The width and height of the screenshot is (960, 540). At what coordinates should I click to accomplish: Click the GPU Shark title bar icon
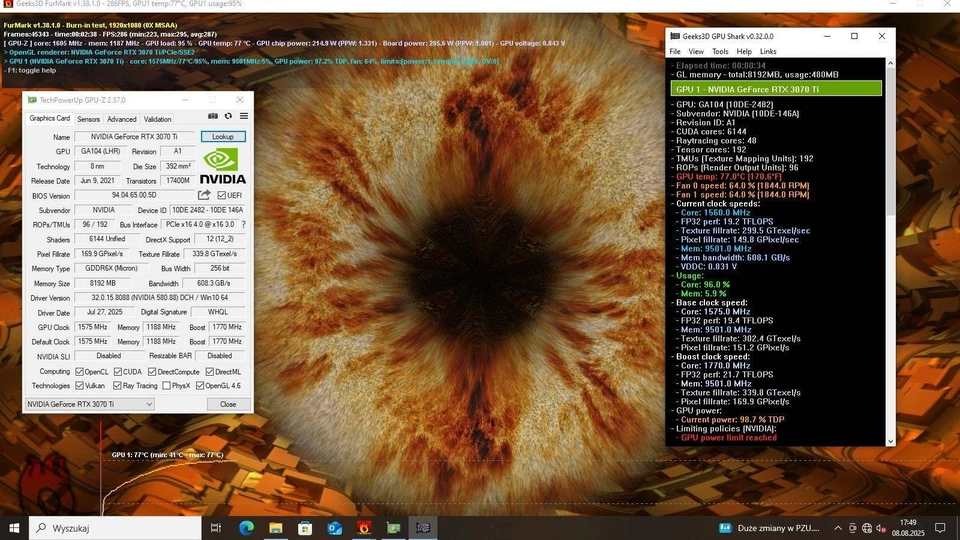[675, 36]
